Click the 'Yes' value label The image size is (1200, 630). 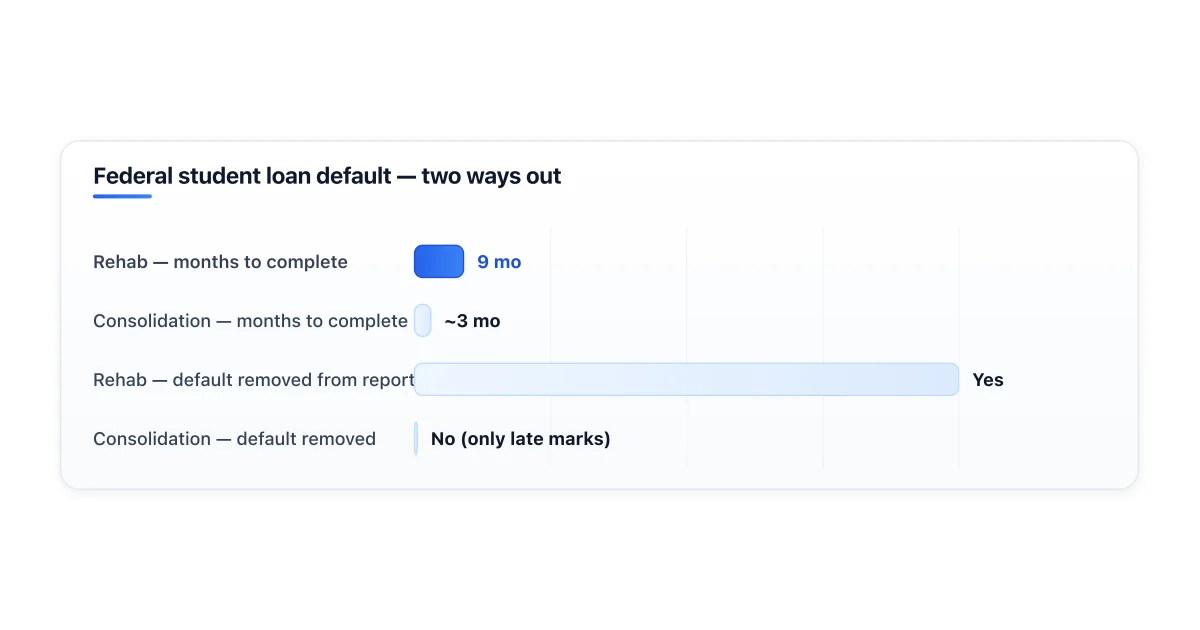988,380
